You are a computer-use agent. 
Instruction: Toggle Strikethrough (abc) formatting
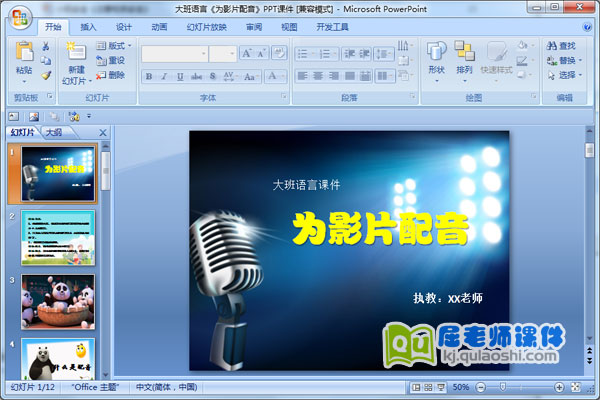click(196, 76)
